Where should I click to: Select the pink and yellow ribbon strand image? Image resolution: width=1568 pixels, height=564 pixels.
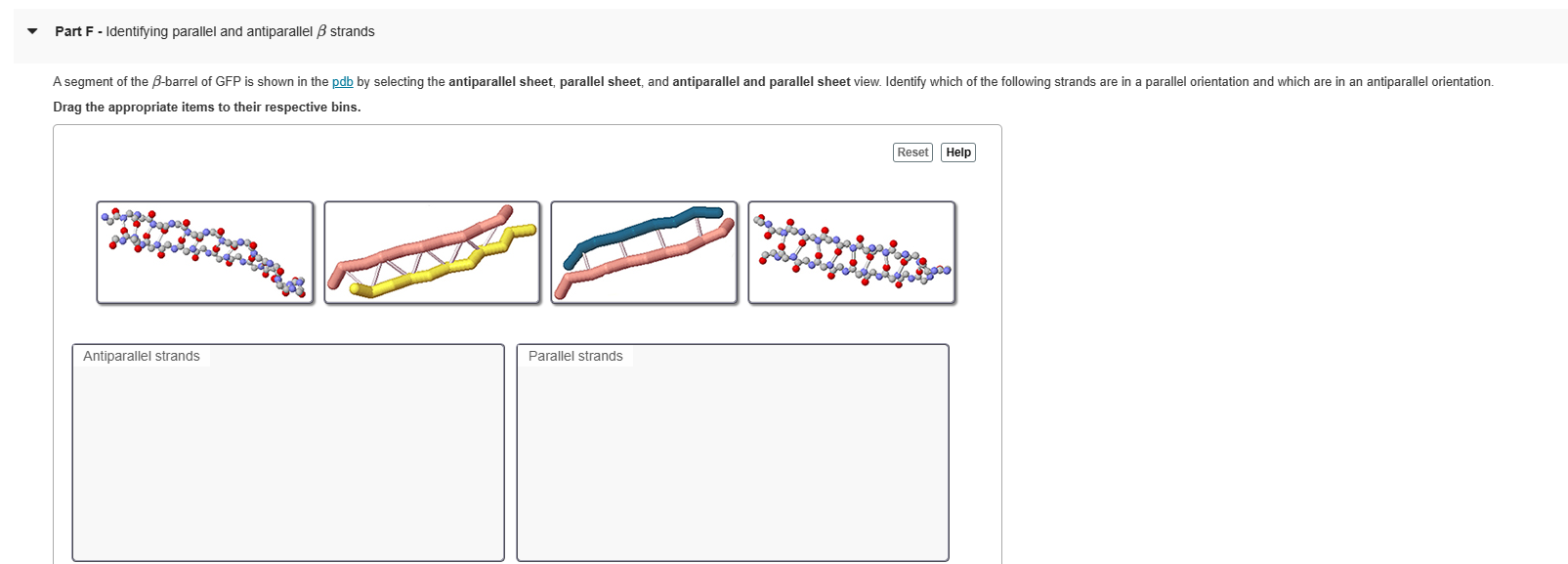tap(432, 253)
